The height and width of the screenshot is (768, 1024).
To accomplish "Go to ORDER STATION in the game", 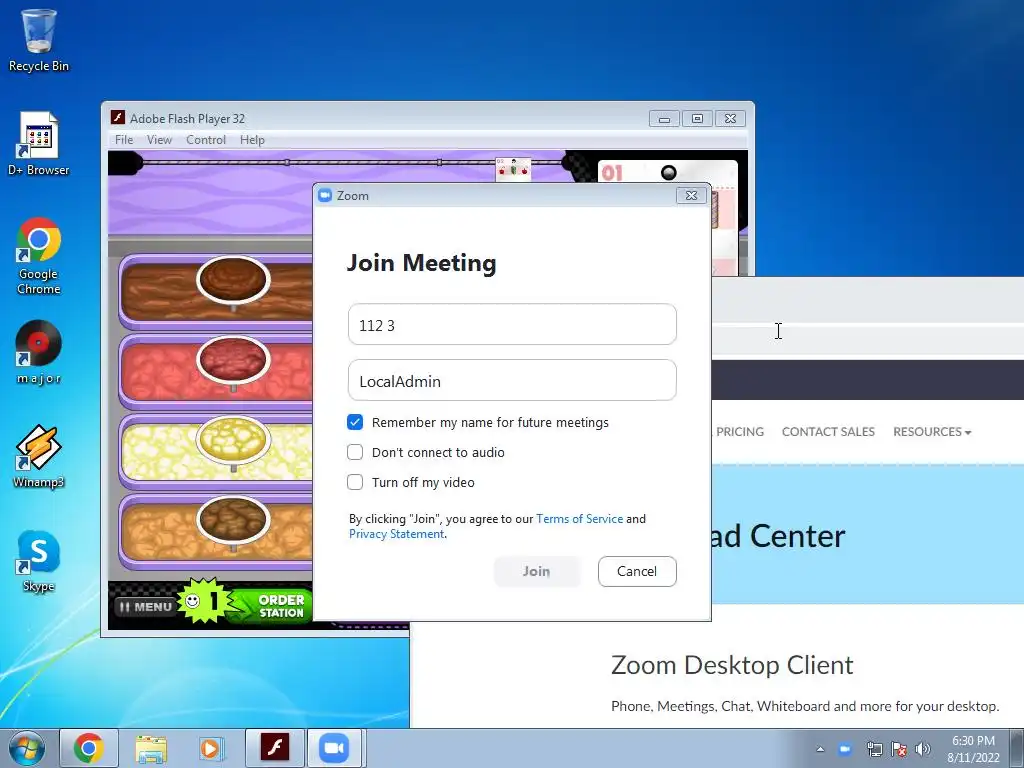I will click(x=281, y=606).
